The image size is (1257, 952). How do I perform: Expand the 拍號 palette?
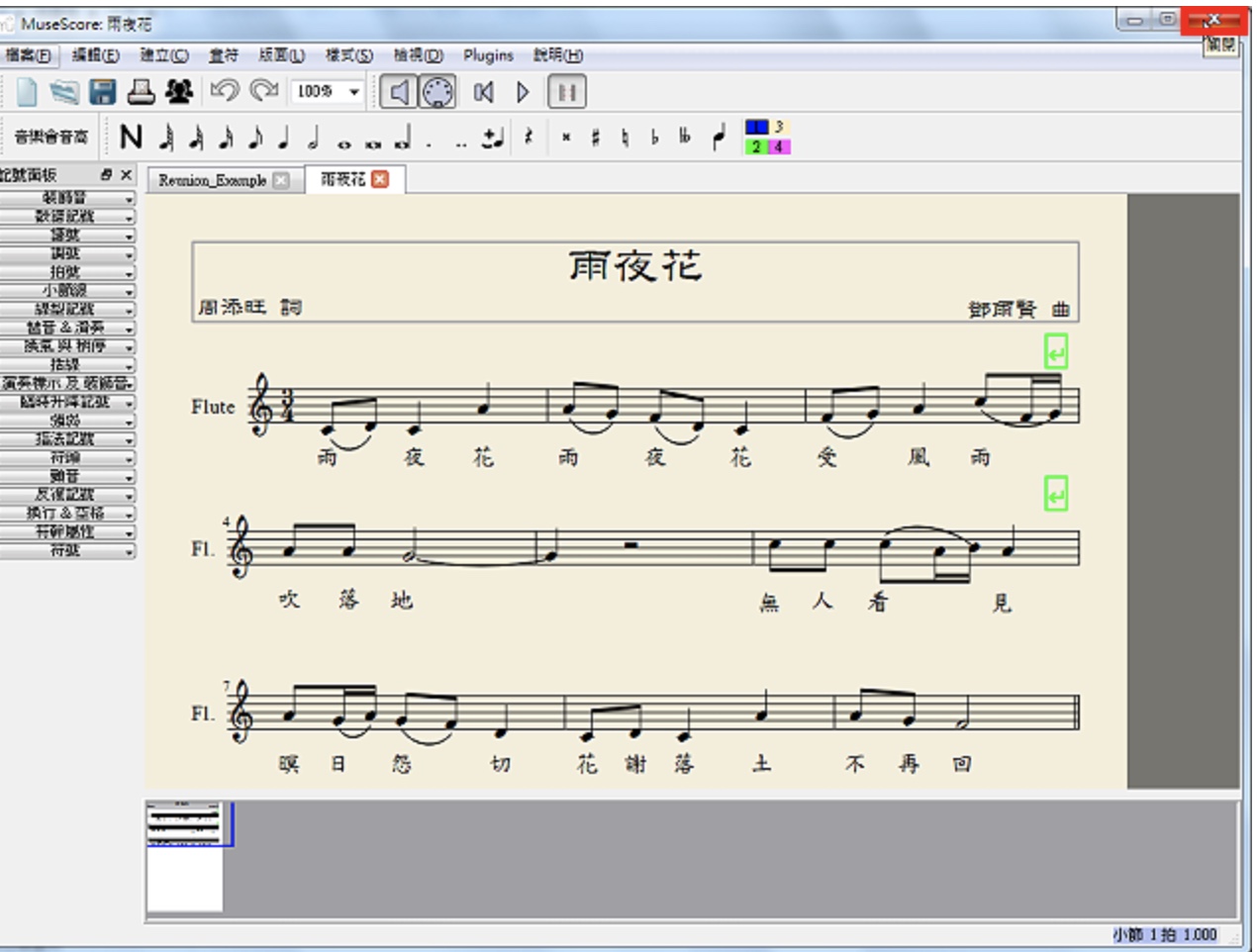67,272
